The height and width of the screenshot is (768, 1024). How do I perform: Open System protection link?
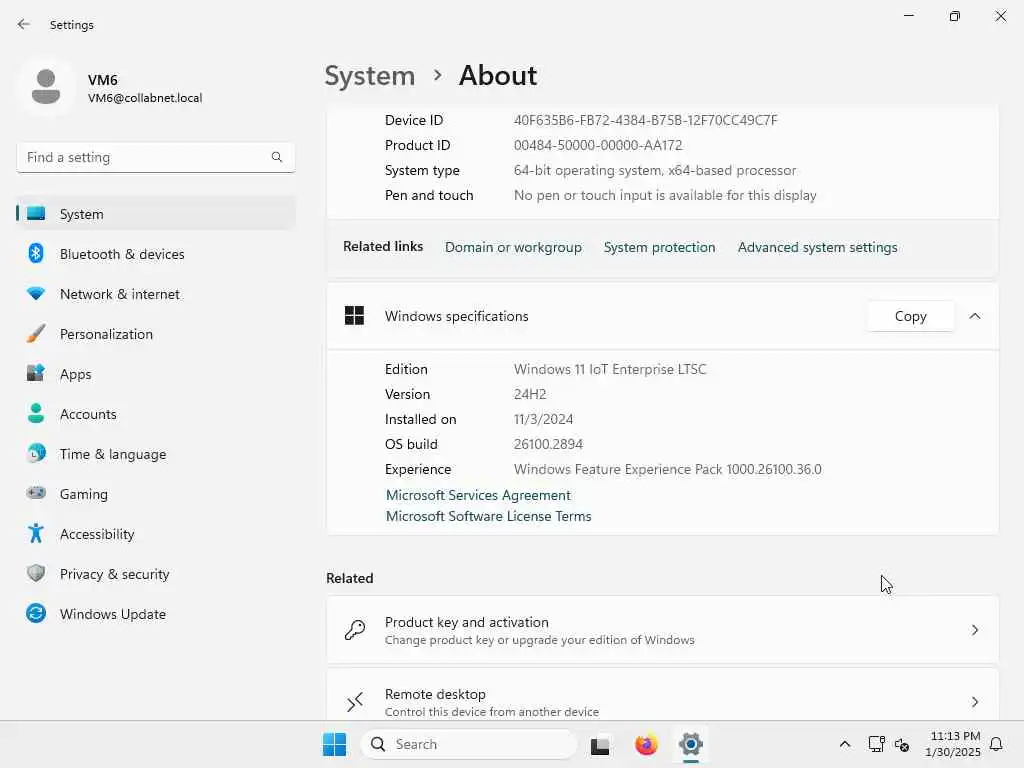pyautogui.click(x=659, y=248)
